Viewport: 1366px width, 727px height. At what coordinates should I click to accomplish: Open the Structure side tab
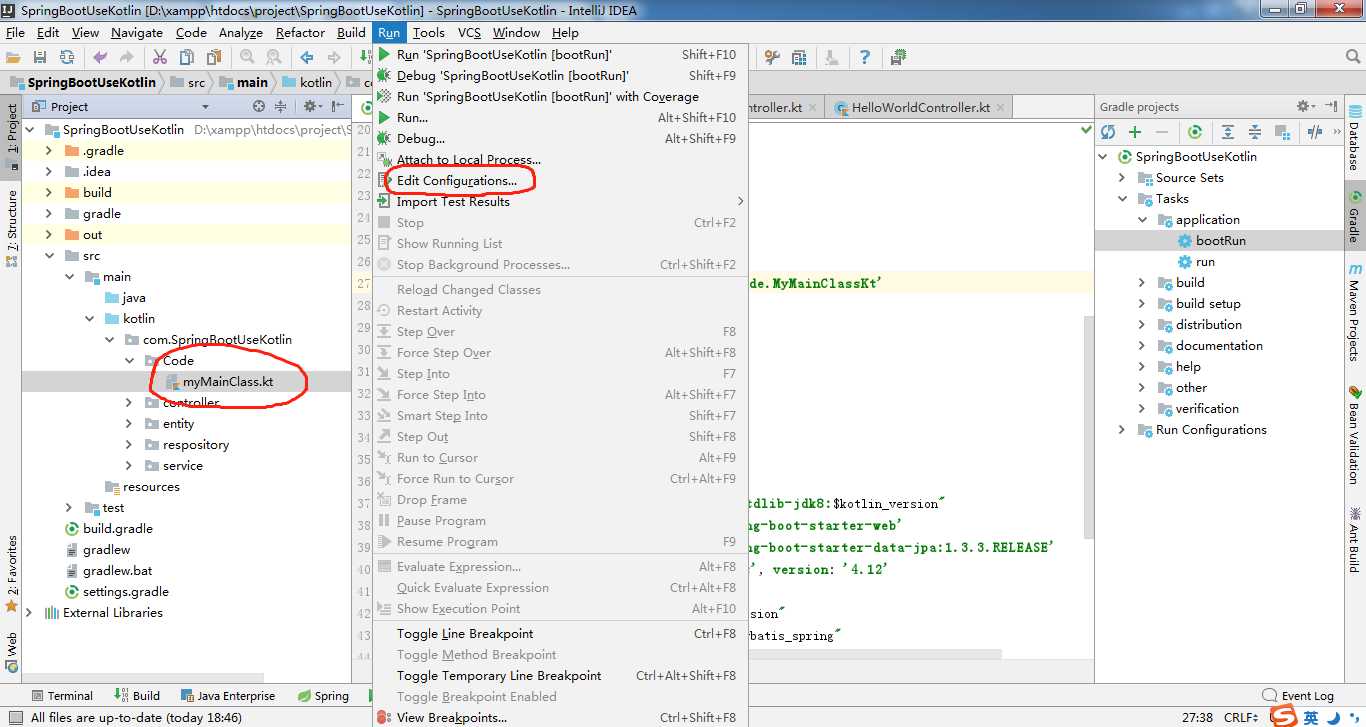point(11,228)
